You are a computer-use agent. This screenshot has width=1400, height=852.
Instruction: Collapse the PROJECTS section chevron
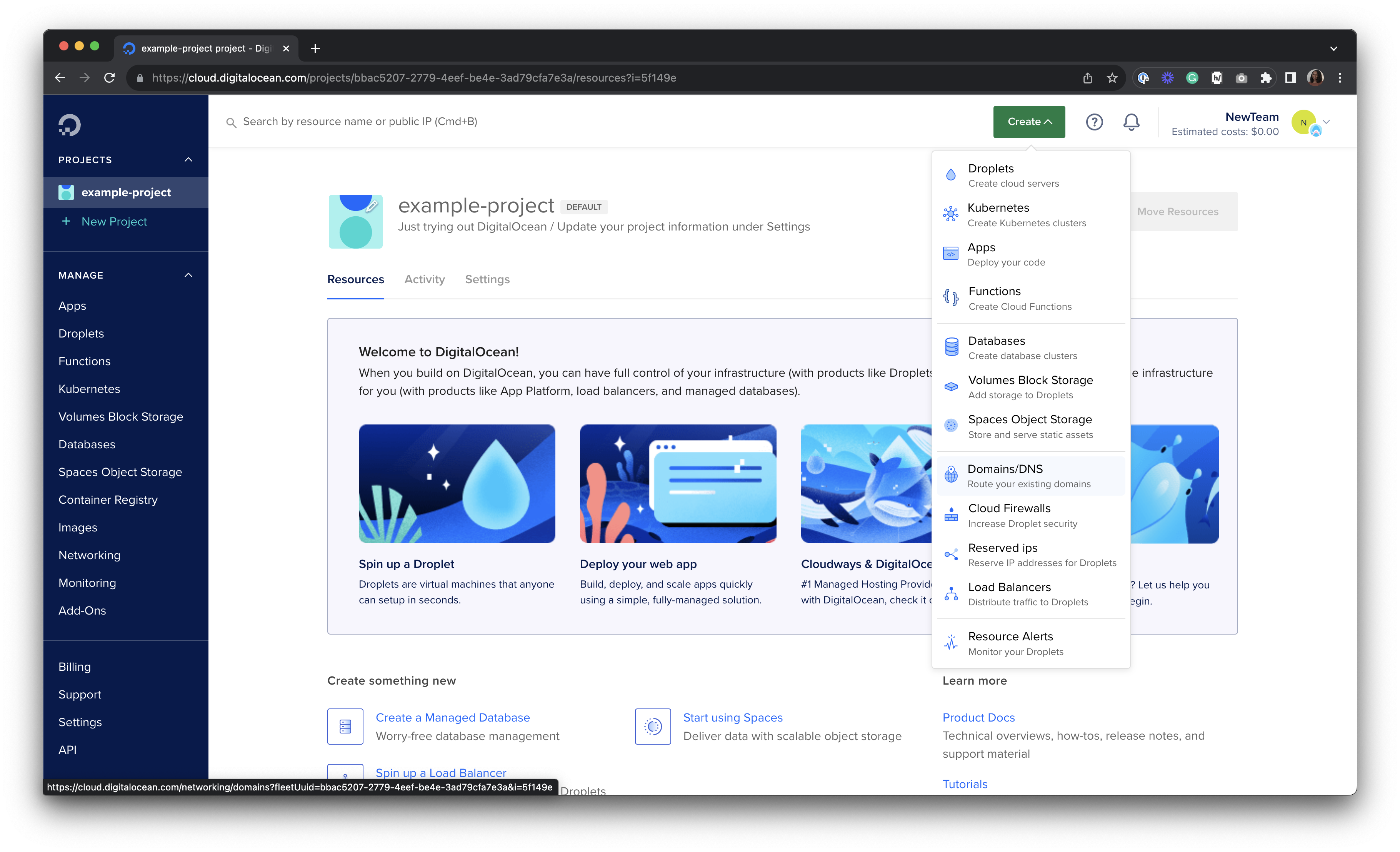pyautogui.click(x=188, y=160)
